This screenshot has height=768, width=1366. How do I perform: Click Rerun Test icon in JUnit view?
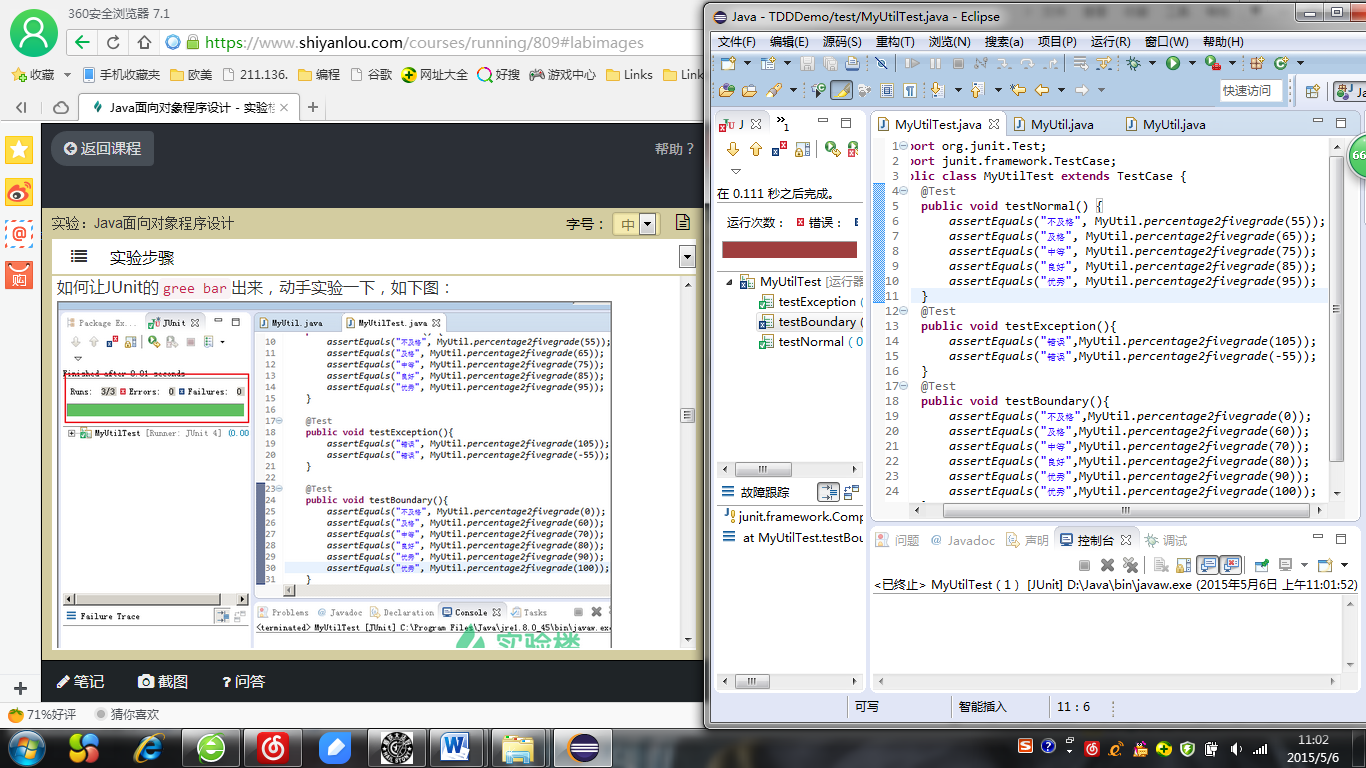point(832,149)
